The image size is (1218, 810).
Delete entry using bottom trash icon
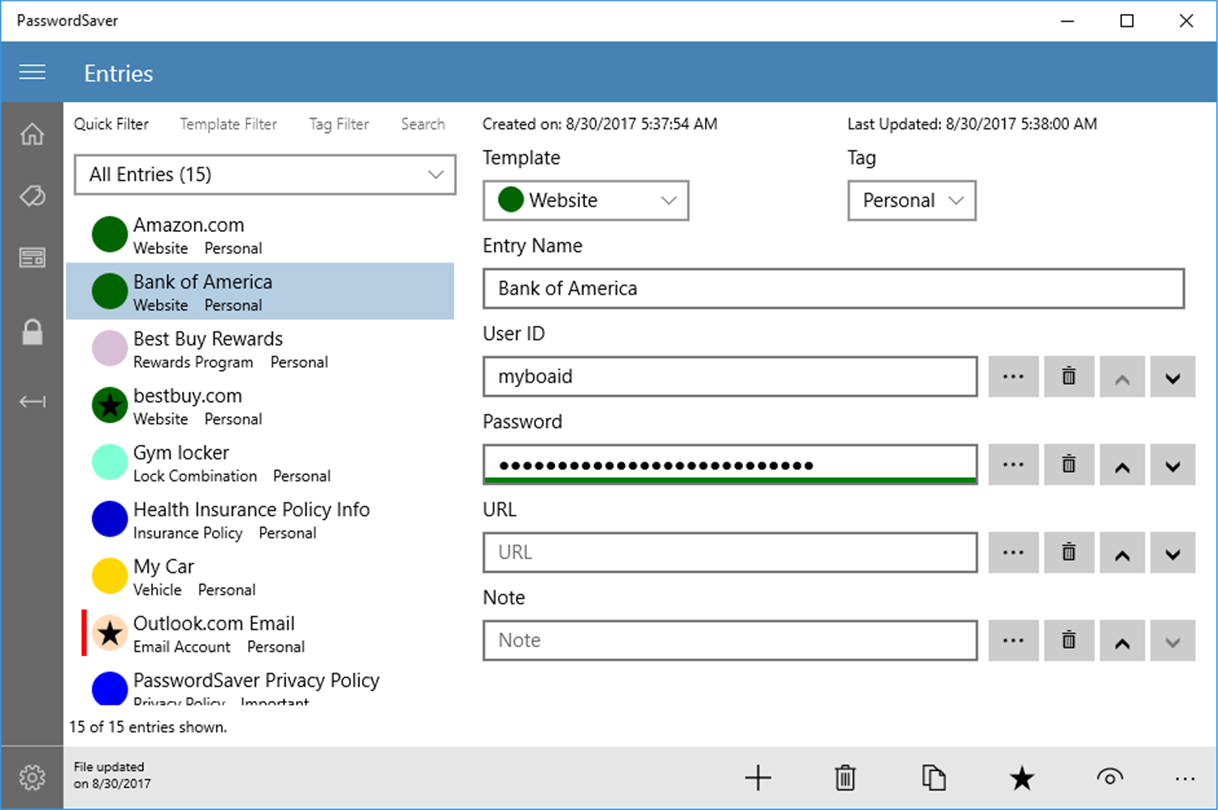[x=845, y=777]
